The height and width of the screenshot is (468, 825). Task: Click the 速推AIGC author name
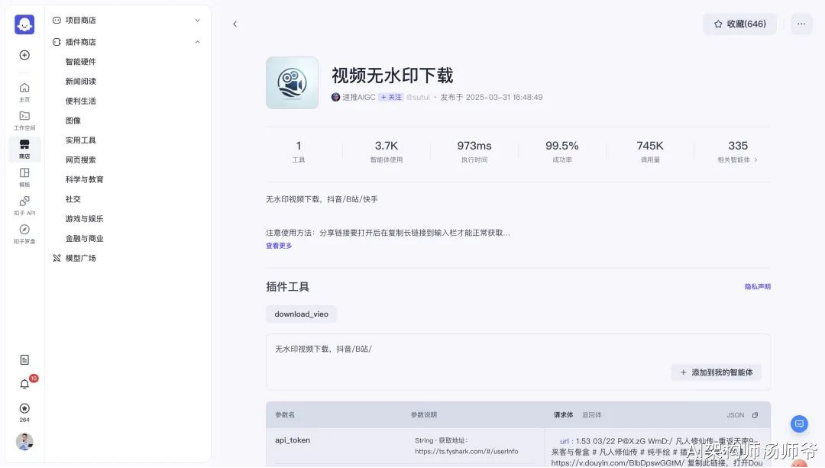click(359, 97)
